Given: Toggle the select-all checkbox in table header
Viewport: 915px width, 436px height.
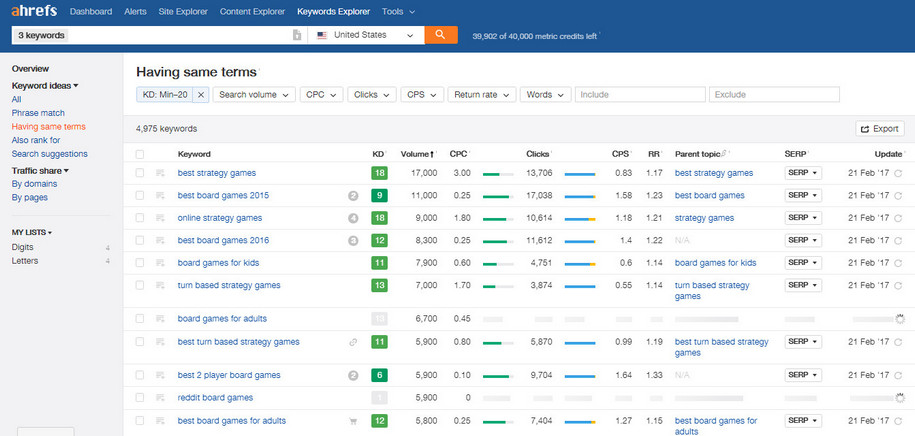Looking at the screenshot, I should (139, 154).
